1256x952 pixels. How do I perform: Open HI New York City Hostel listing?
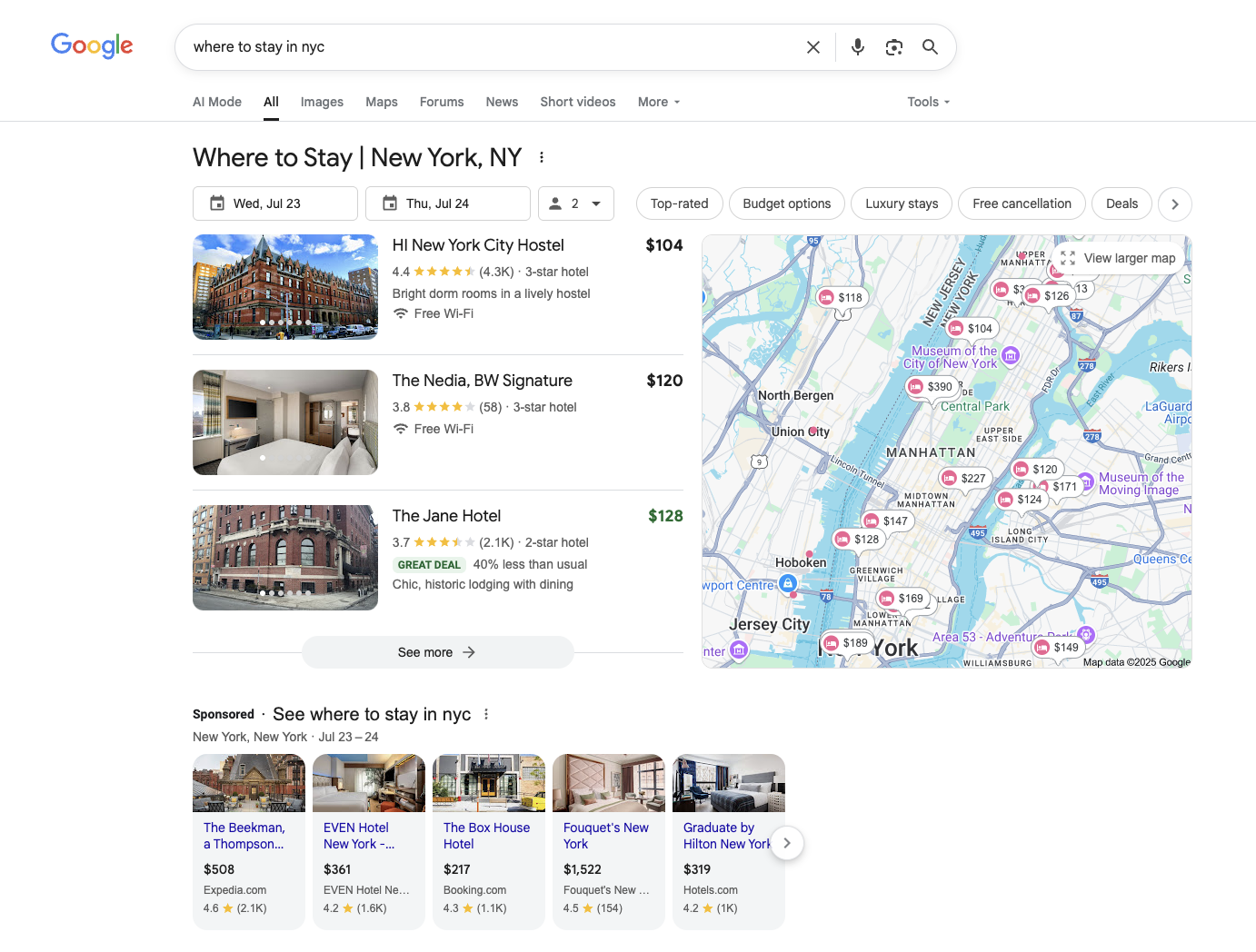tap(478, 245)
